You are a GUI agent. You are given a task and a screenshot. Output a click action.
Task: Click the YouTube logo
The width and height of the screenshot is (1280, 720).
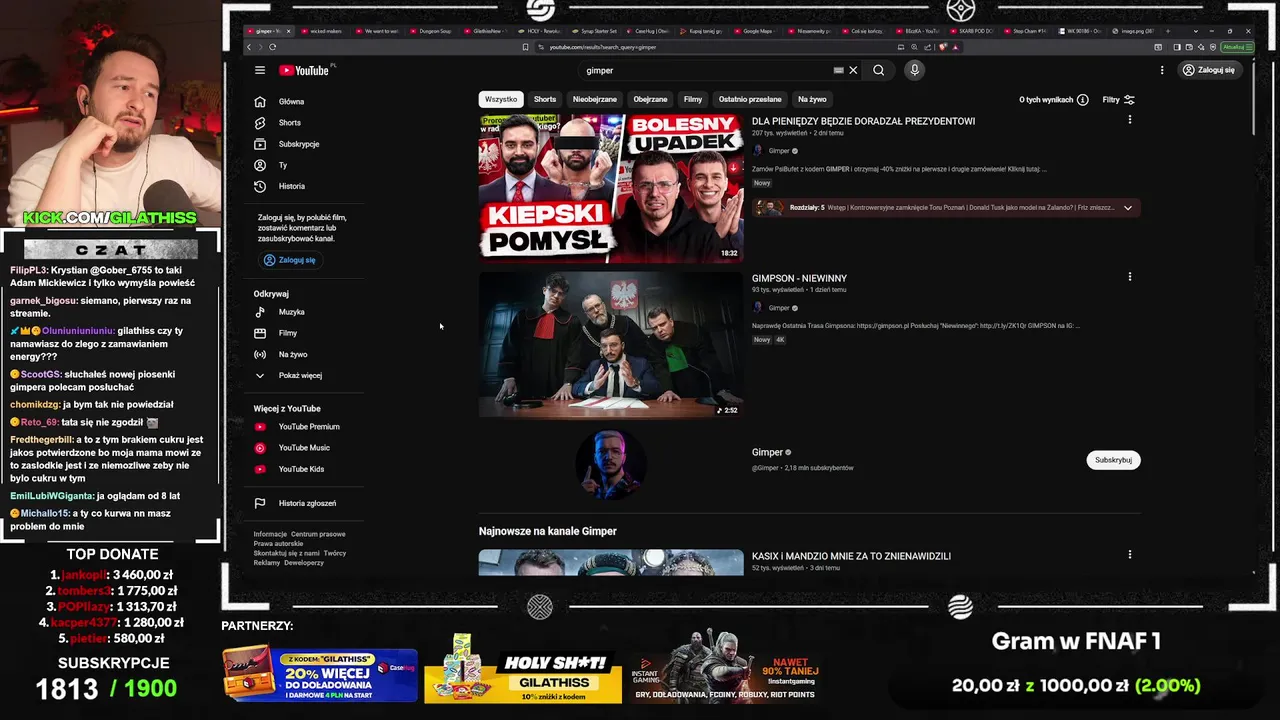[x=304, y=70]
